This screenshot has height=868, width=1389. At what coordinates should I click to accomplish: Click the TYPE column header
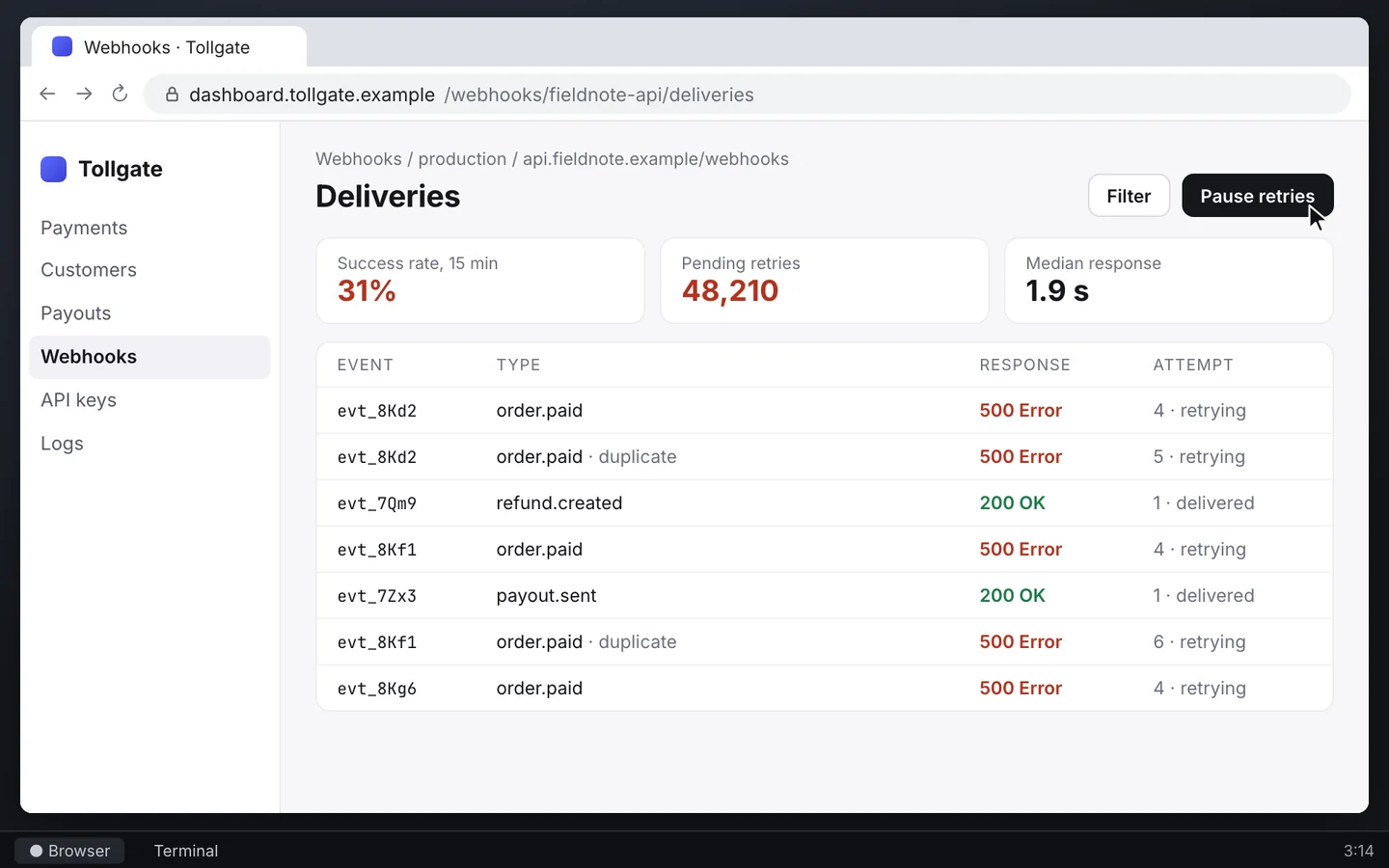(518, 365)
